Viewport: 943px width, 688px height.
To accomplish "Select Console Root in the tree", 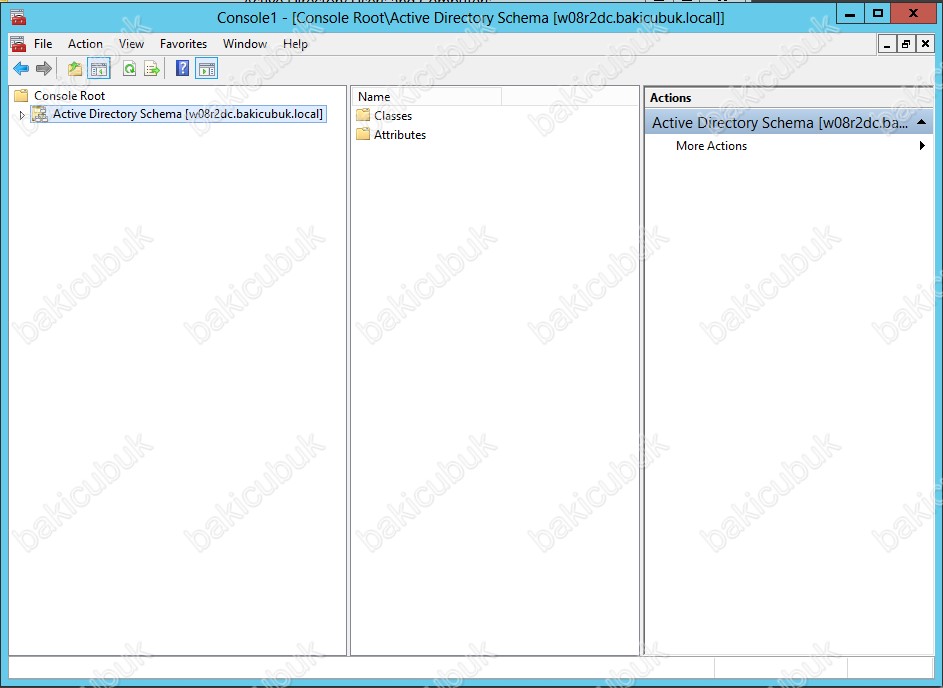I will click(x=69, y=96).
